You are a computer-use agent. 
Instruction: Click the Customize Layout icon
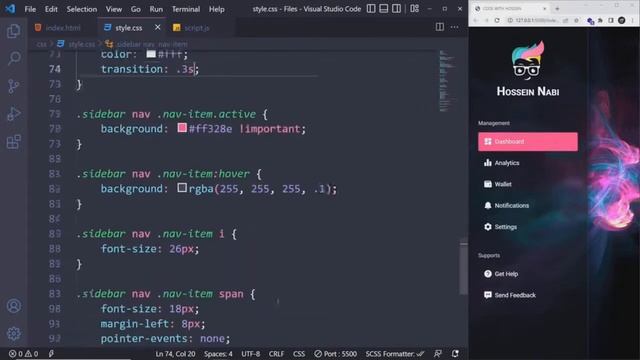pyautogui.click(x=414, y=9)
